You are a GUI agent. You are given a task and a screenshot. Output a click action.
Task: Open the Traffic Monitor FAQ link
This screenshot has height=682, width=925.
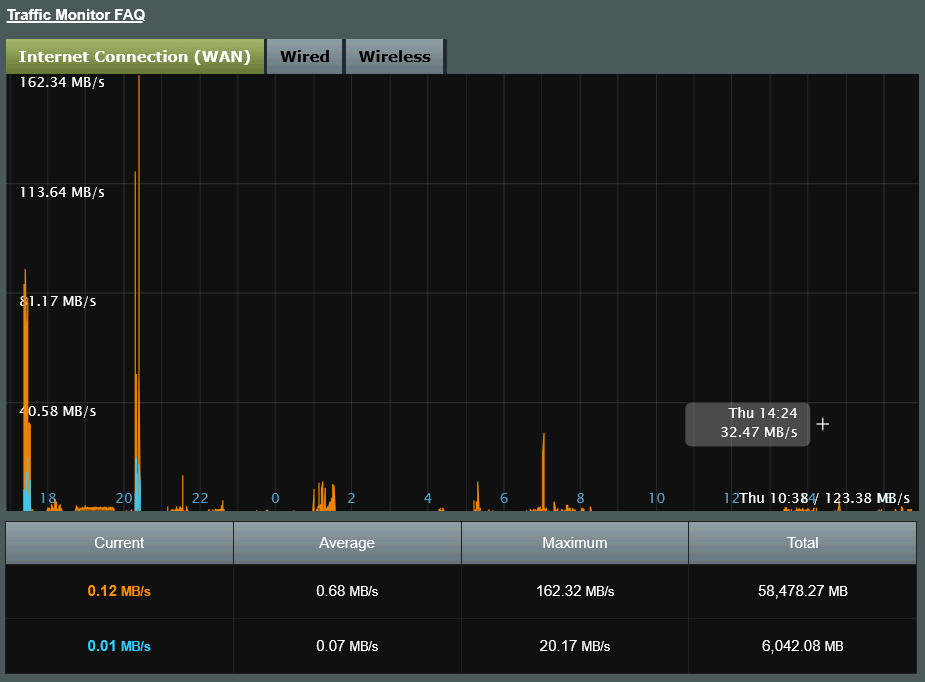click(x=76, y=15)
